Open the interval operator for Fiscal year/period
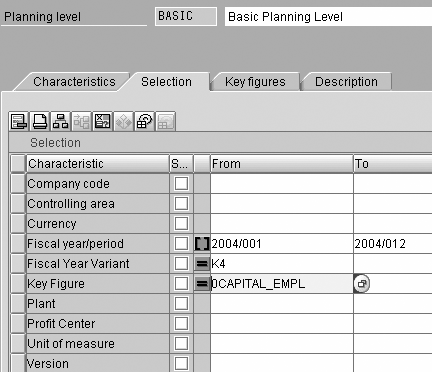The image size is (432, 372). click(202, 244)
